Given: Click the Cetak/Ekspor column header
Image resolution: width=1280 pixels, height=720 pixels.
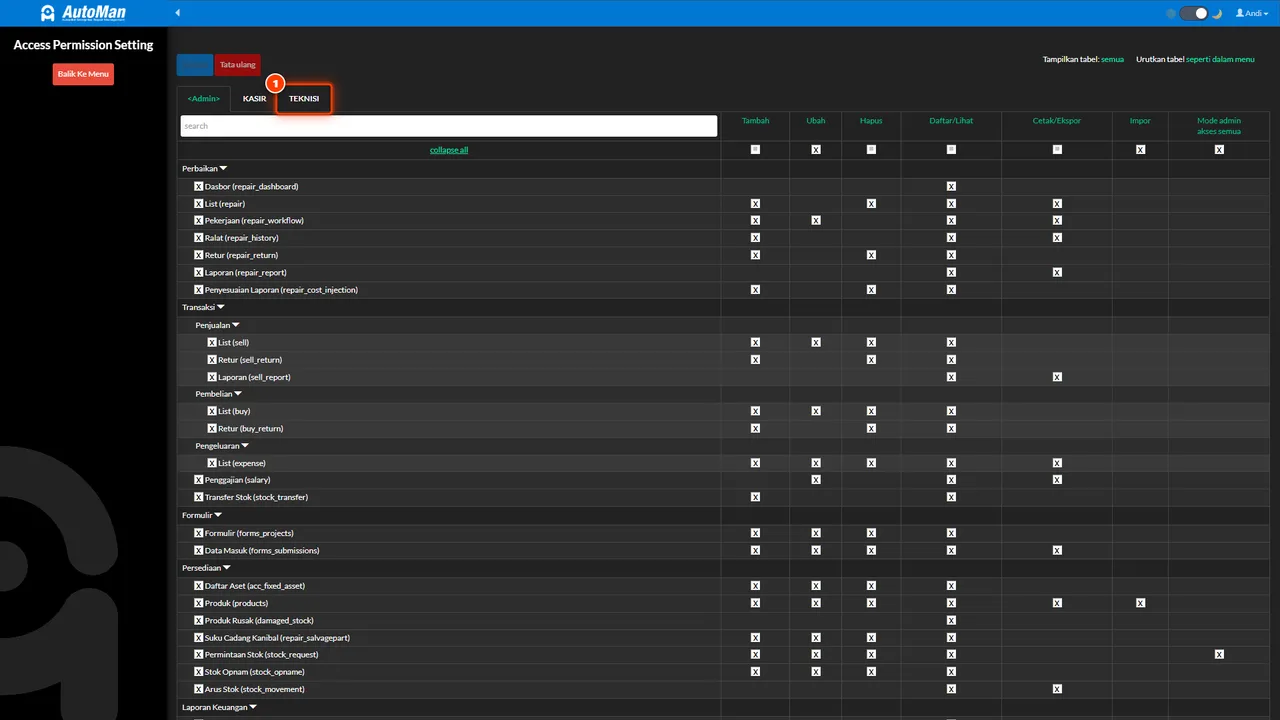Looking at the screenshot, I should (1057, 121).
